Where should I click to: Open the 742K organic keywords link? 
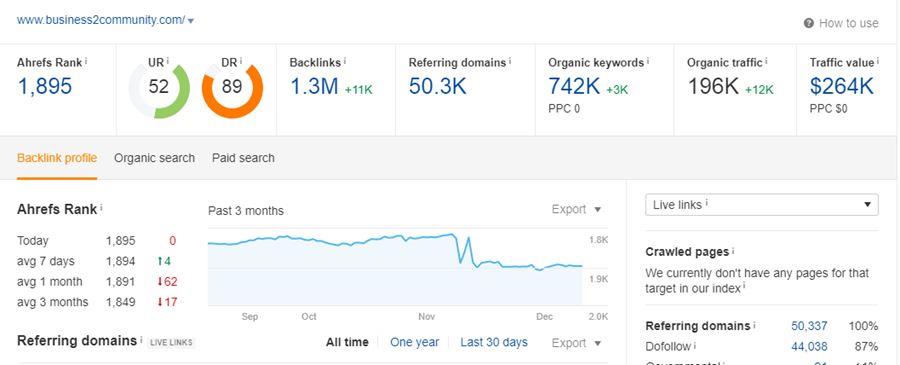pyautogui.click(x=574, y=86)
